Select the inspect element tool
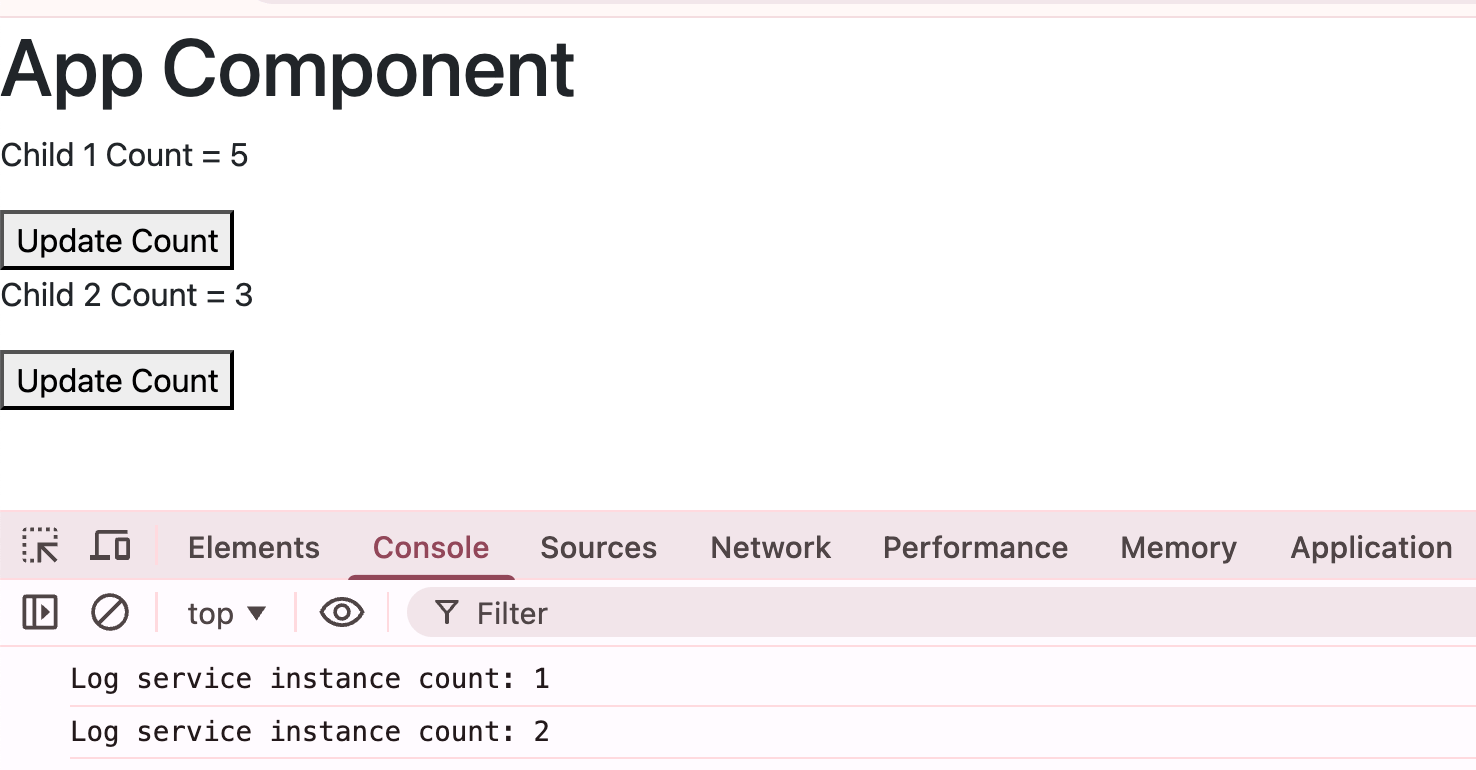This screenshot has width=1476, height=770. 38,546
